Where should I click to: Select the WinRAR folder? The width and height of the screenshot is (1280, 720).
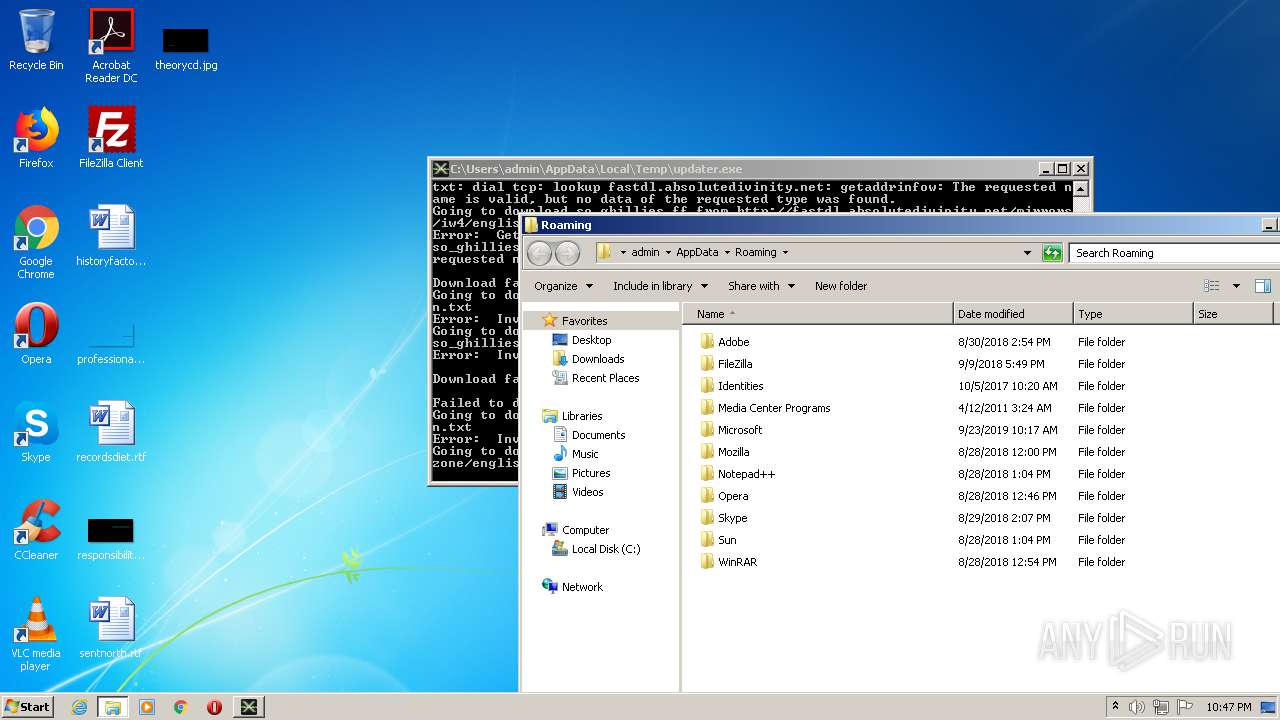[737, 562]
